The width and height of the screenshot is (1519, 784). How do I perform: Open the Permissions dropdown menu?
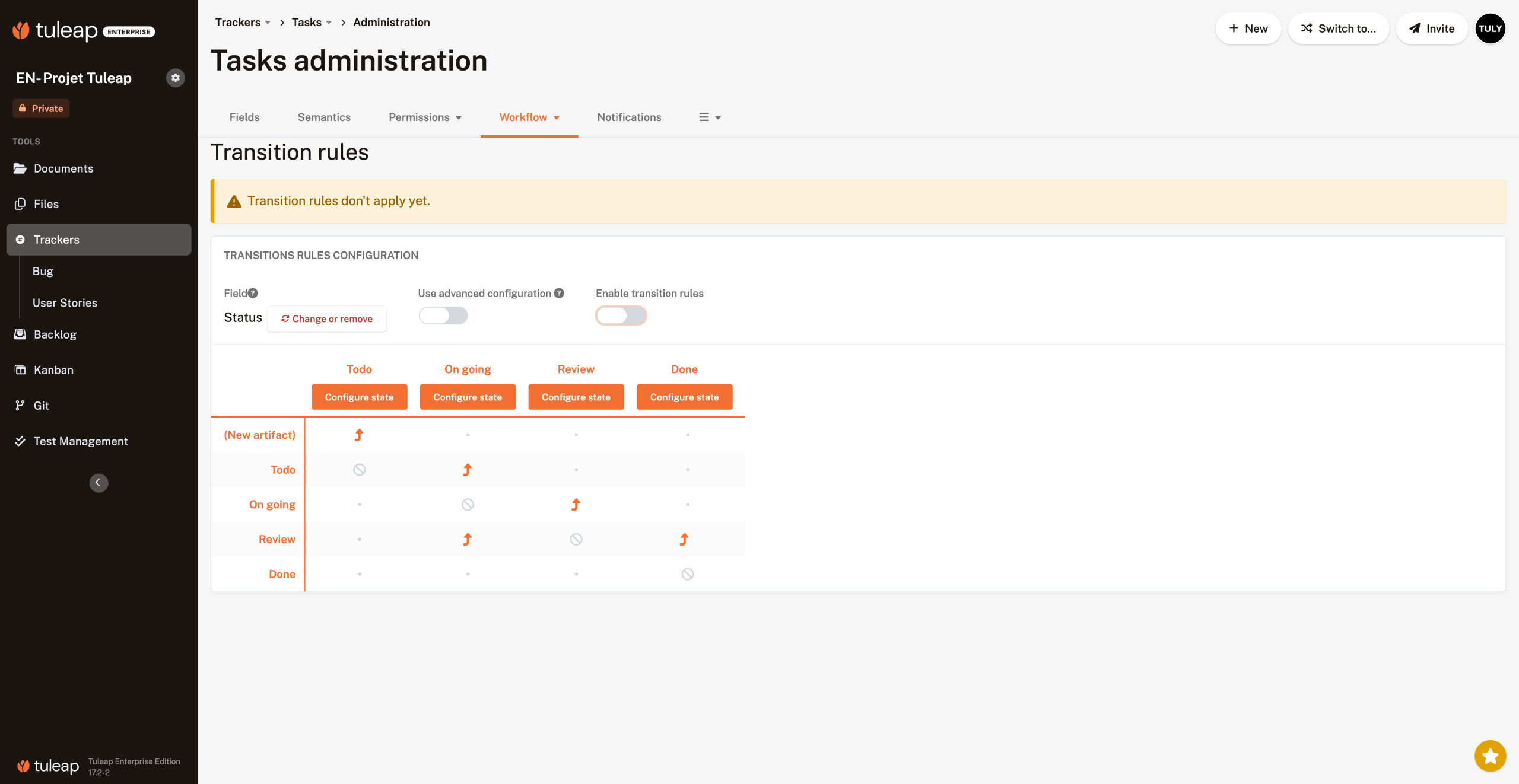pyautogui.click(x=425, y=117)
